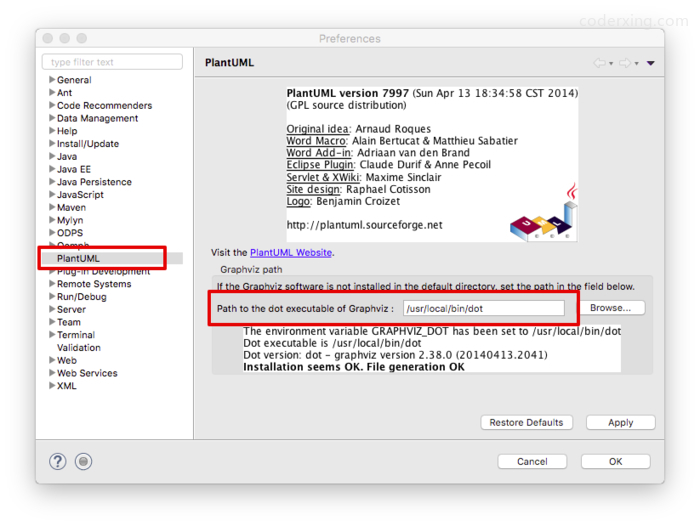
Task: Expand the Server node
Action: pyautogui.click(x=52, y=309)
